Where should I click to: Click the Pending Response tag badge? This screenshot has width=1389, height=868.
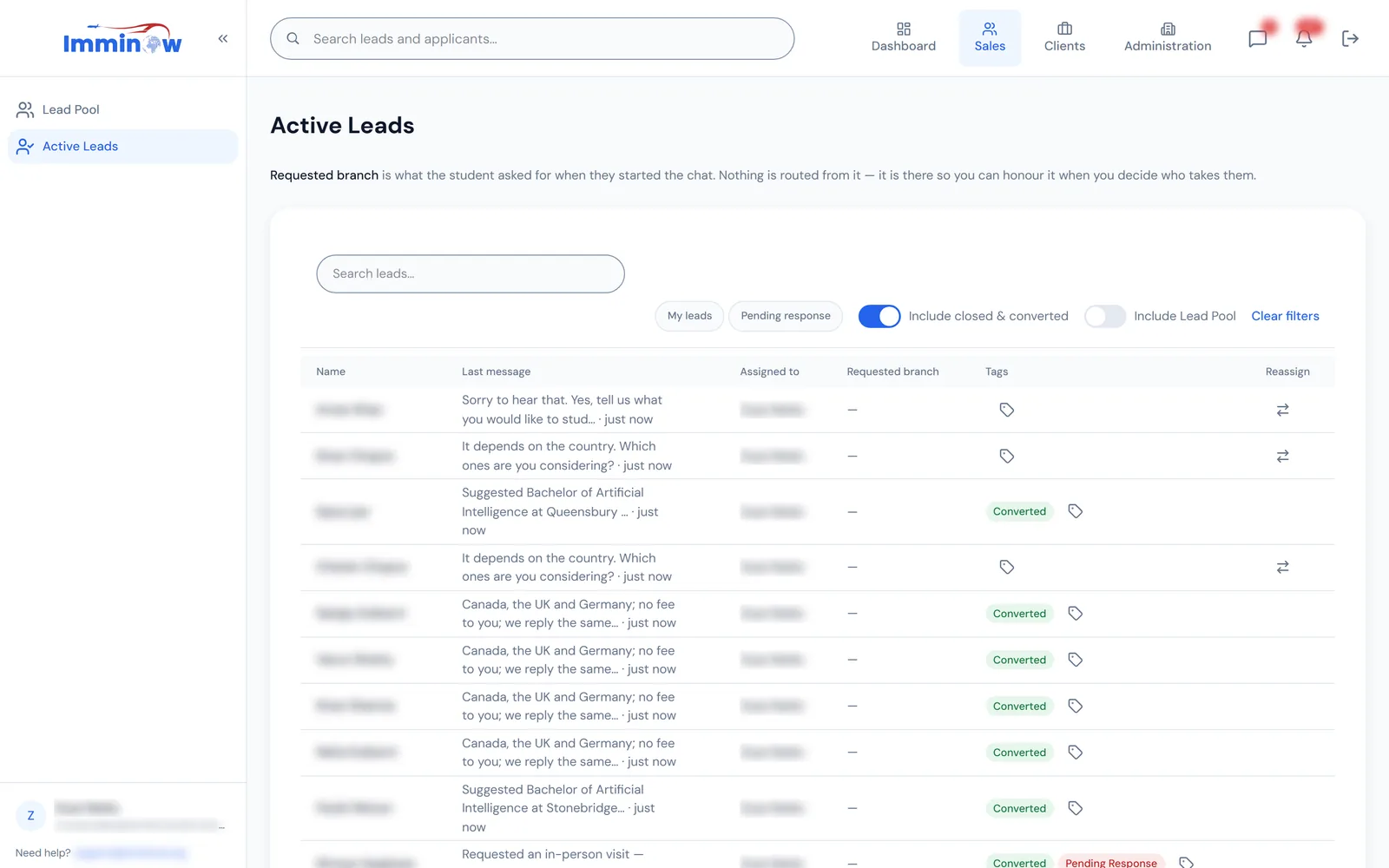coord(1111,862)
